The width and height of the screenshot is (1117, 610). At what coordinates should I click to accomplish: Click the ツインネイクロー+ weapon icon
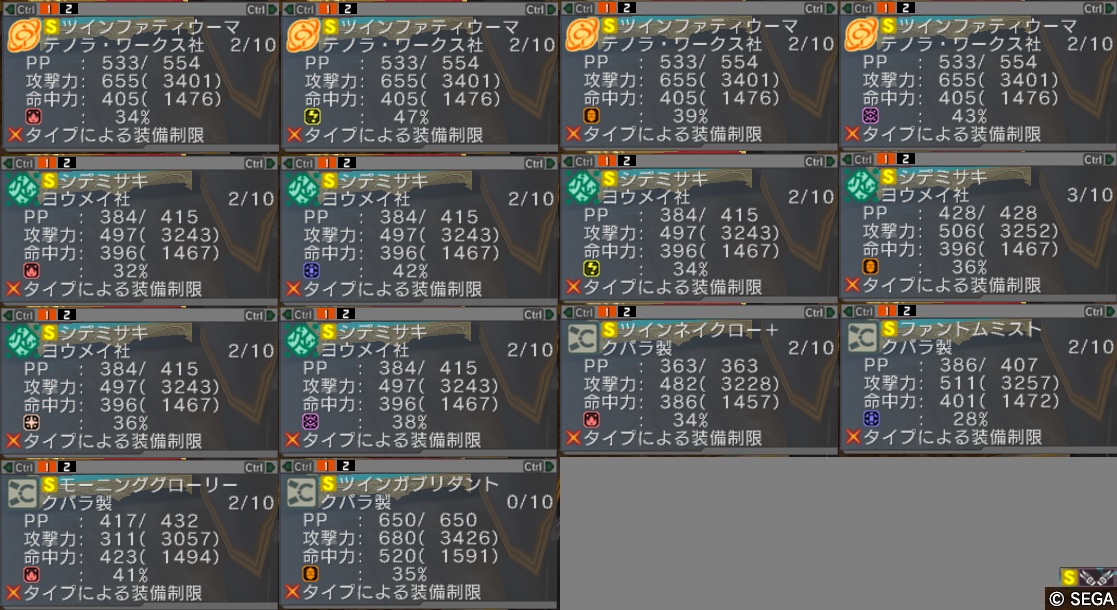[x=582, y=338]
